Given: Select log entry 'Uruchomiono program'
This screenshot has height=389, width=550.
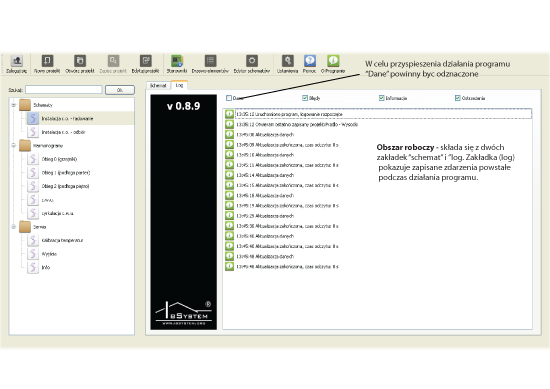Looking at the screenshot, I should [x=384, y=114].
